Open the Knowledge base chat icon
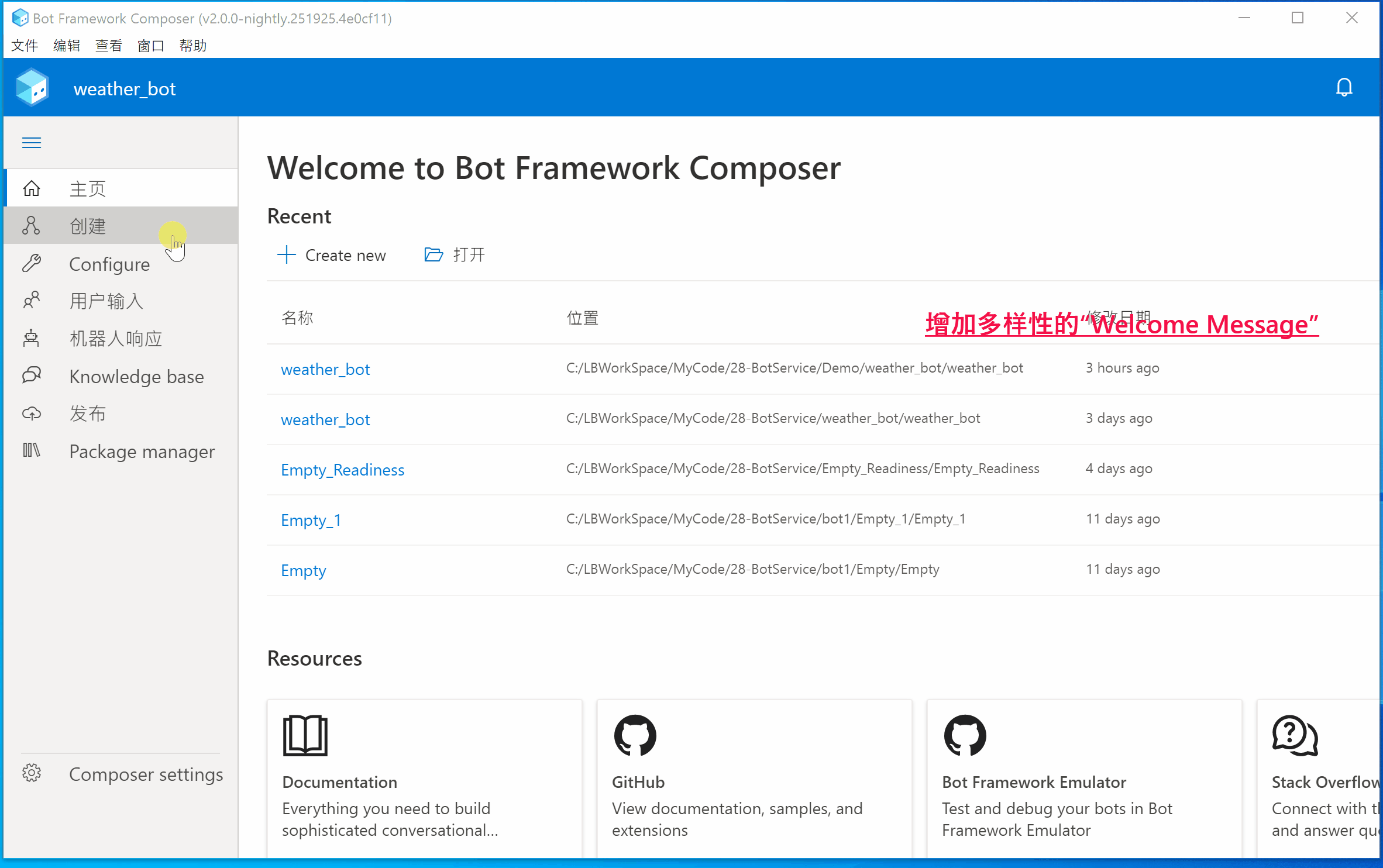Image resolution: width=1383 pixels, height=868 pixels. pos(32,376)
